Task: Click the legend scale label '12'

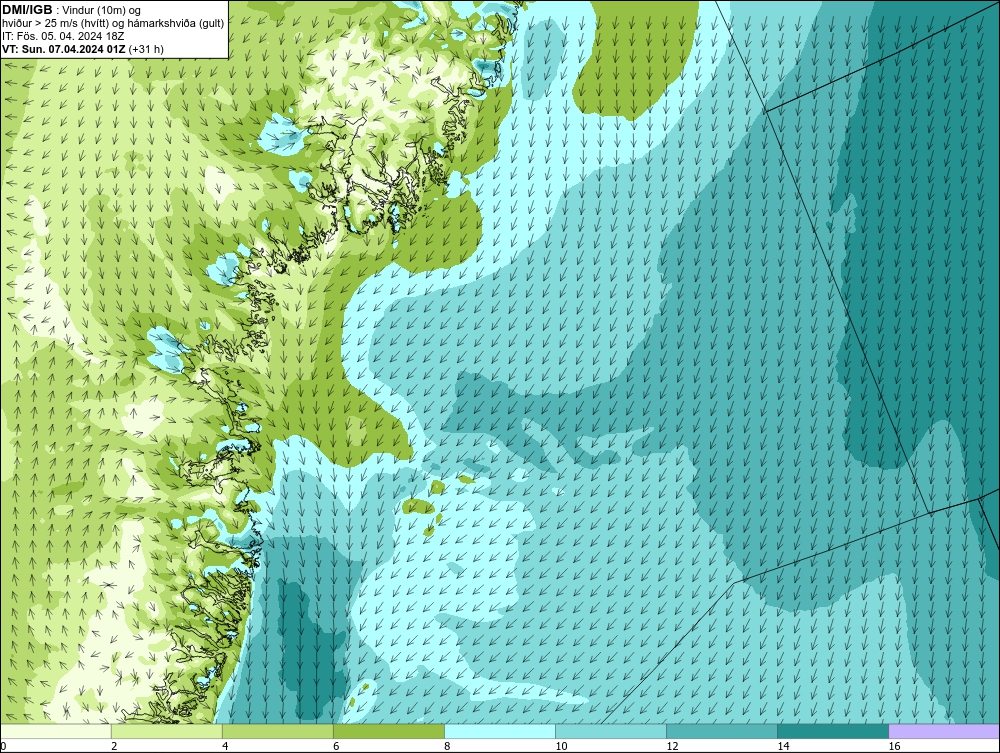Action: tap(672, 747)
